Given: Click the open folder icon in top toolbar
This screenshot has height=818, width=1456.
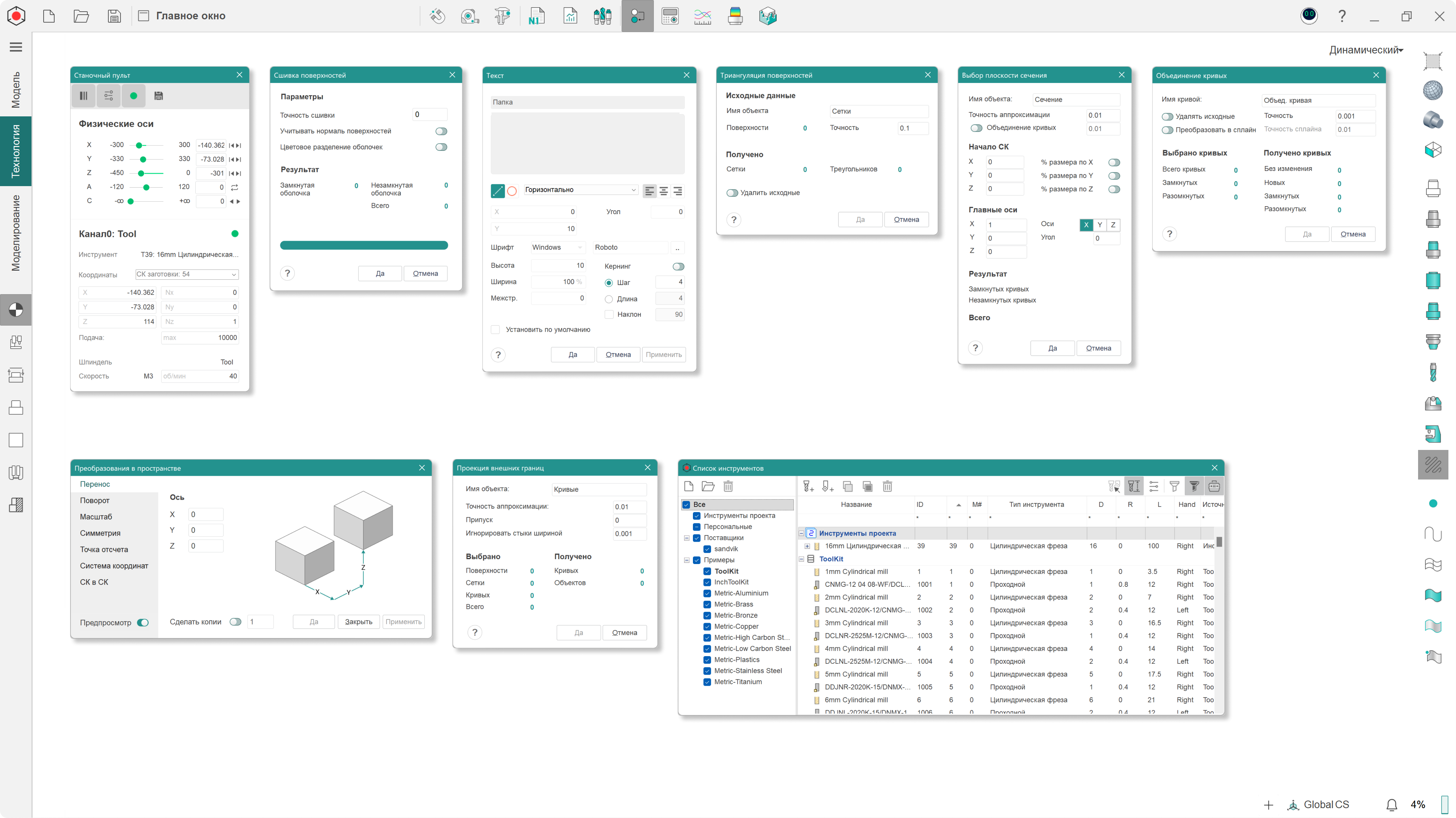Looking at the screenshot, I should 82,16.
